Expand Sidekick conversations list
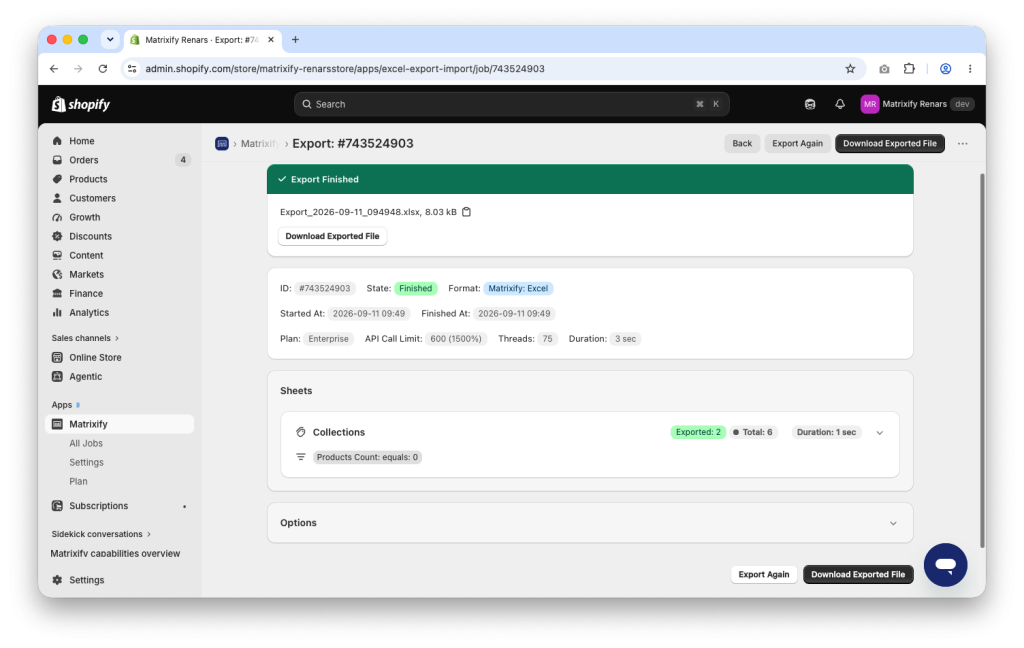Viewport: 1024px width, 648px height. [101, 534]
